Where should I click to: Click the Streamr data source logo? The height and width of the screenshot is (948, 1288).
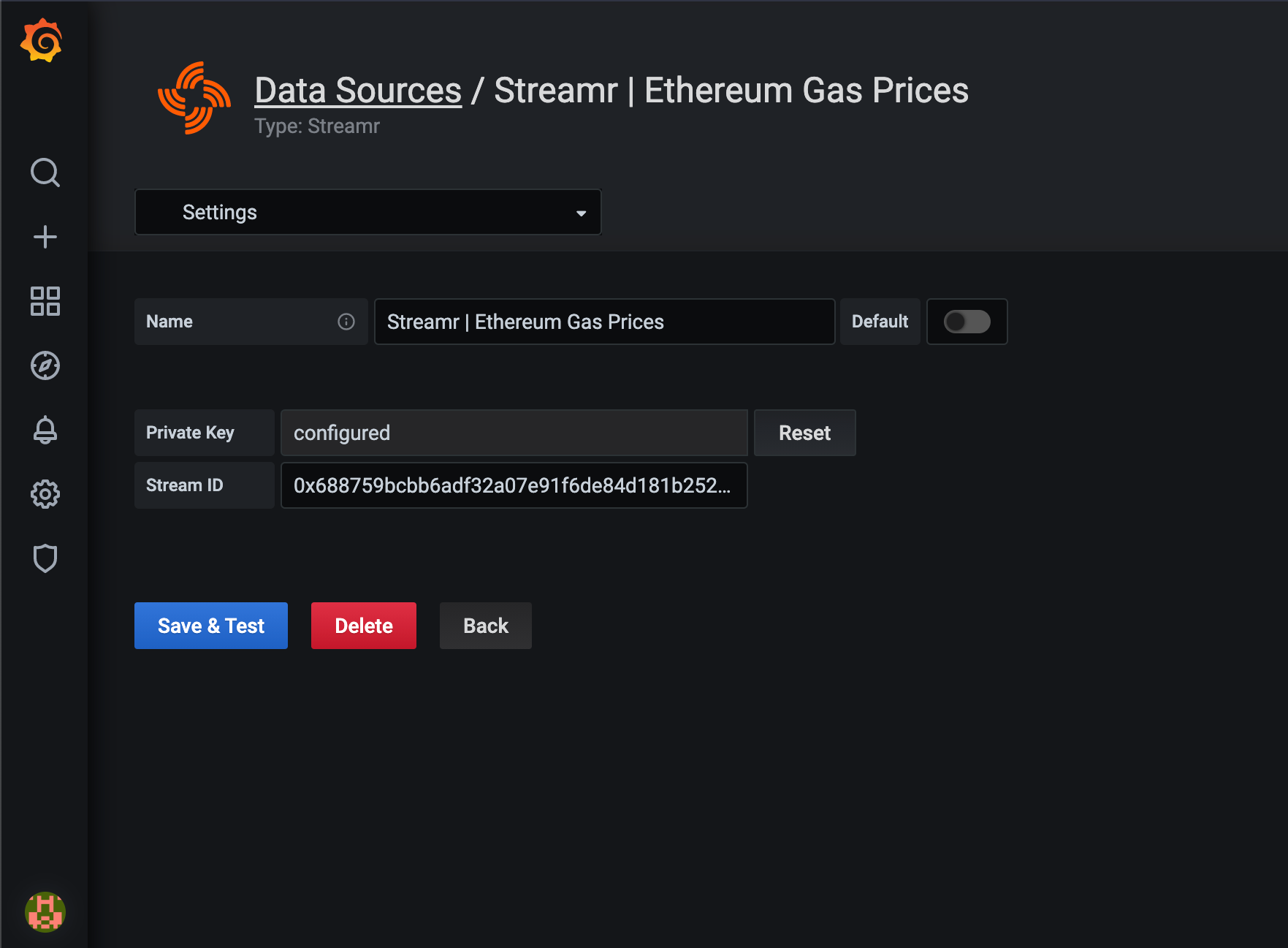coord(194,98)
